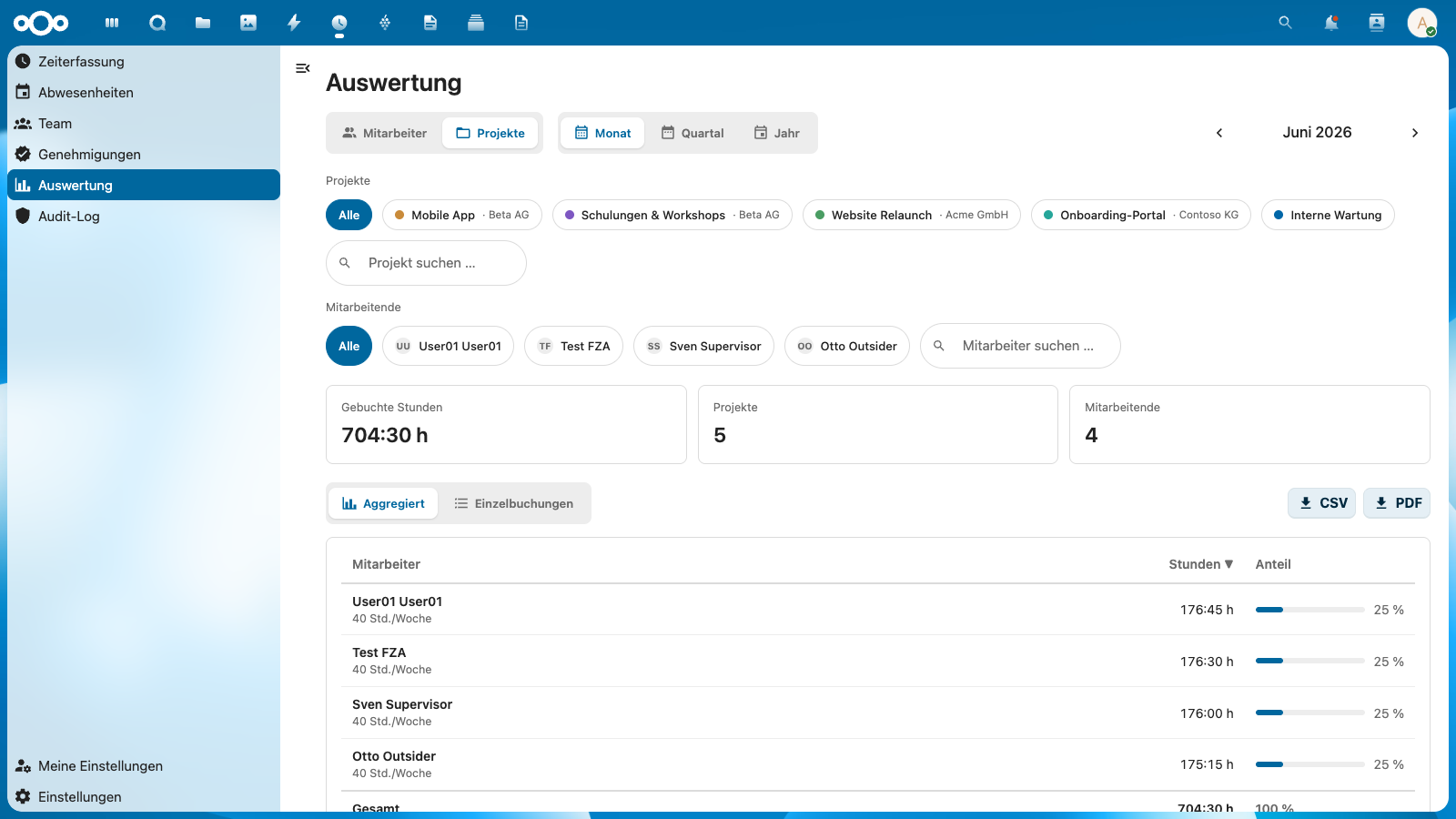Click the Mitarbeiter column header
1456x819 pixels.
386,564
